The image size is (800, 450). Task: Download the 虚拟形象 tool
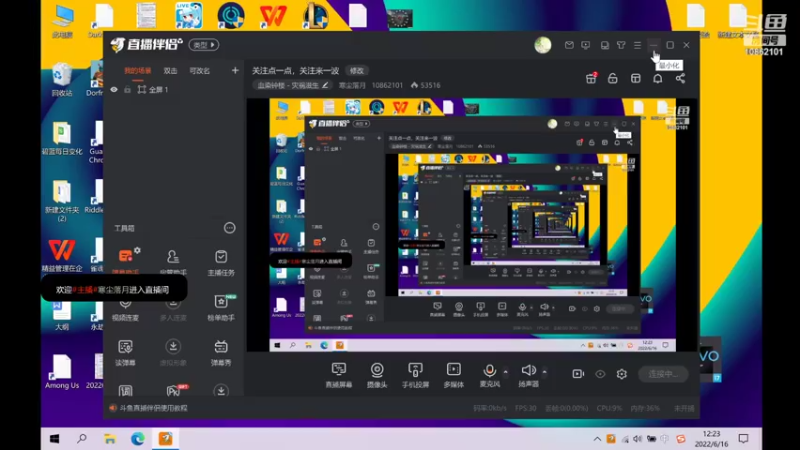173,353
